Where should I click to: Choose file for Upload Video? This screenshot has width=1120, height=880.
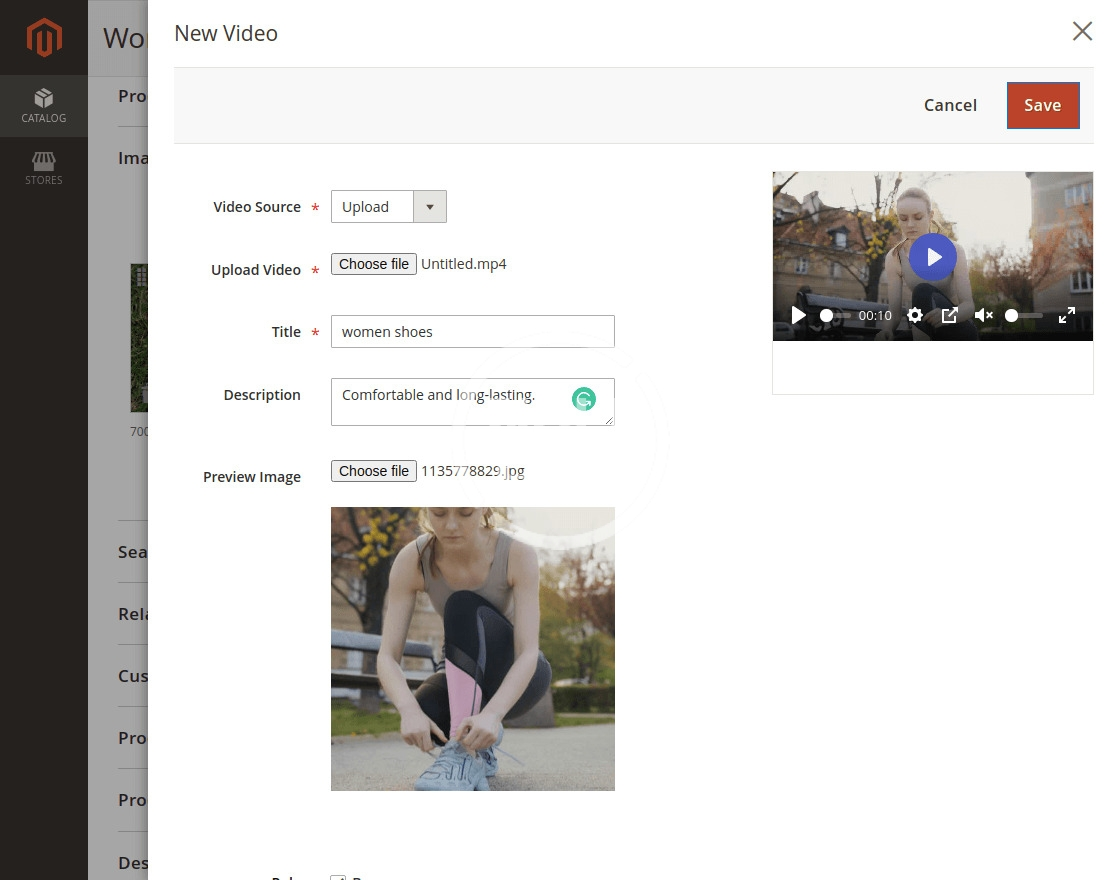pyautogui.click(x=374, y=264)
